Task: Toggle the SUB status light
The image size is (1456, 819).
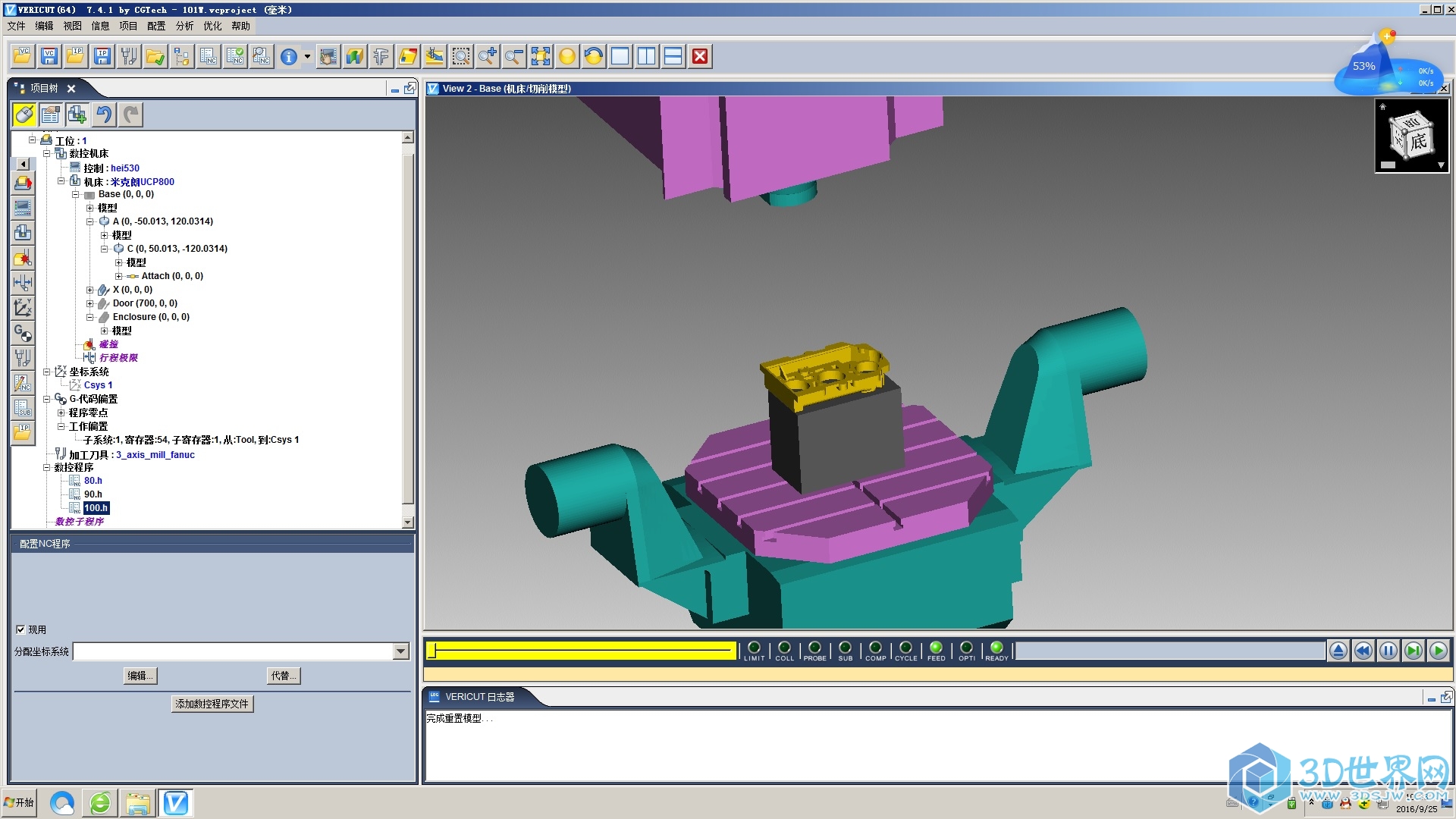Action: [x=845, y=648]
